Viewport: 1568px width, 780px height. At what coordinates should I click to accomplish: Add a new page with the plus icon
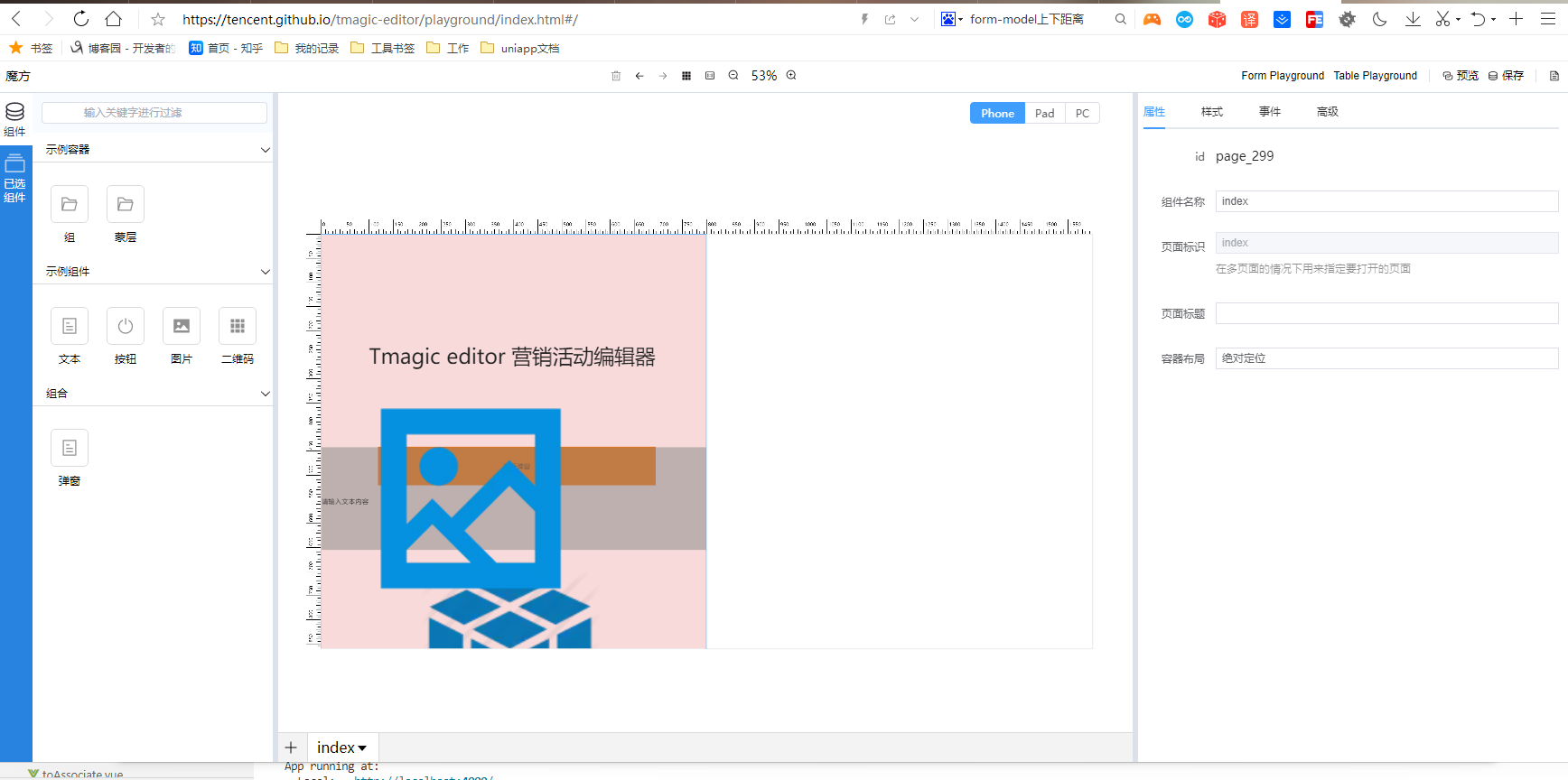(291, 747)
